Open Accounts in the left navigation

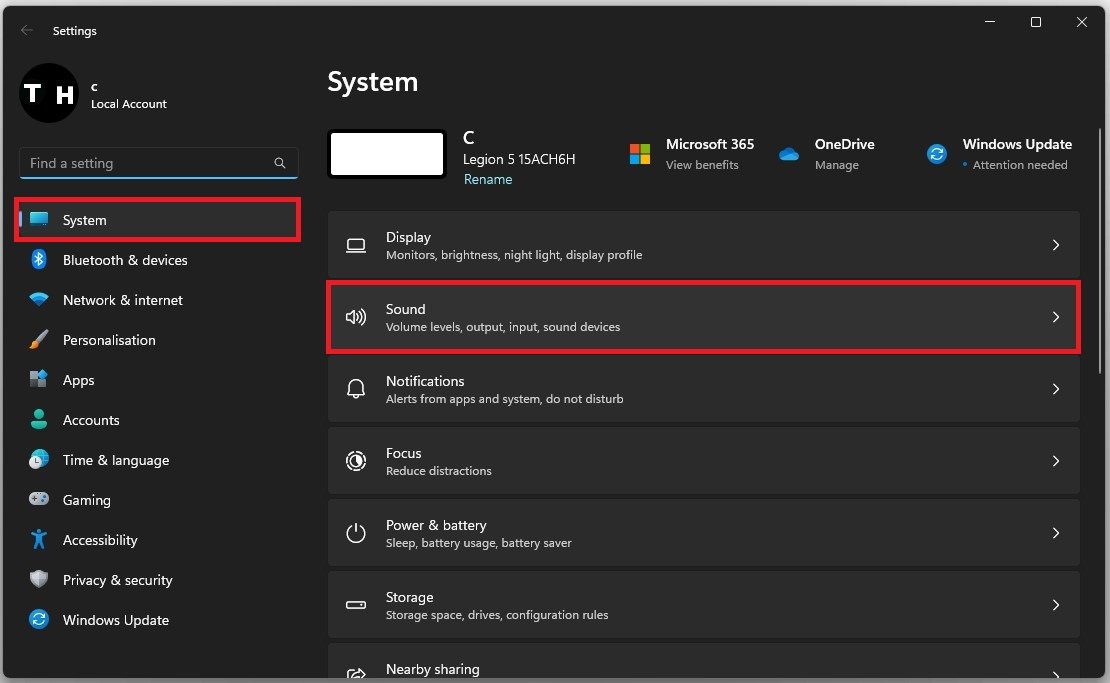90,420
